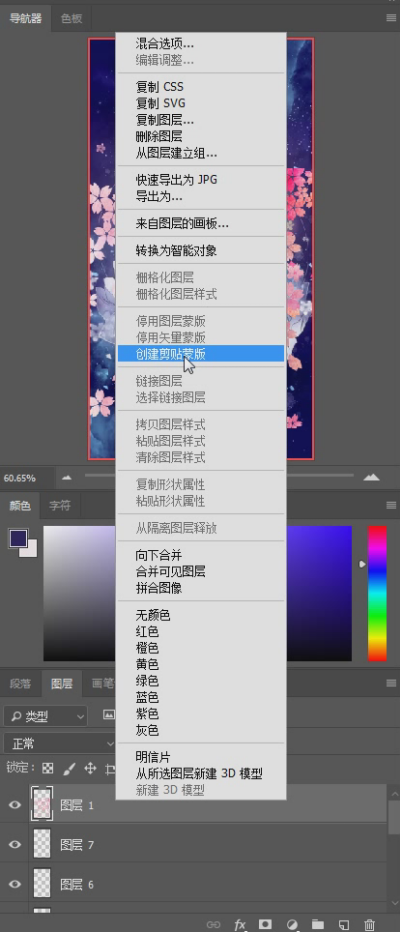
Task: Open the 类型 filter dropdown
Action: (45, 716)
